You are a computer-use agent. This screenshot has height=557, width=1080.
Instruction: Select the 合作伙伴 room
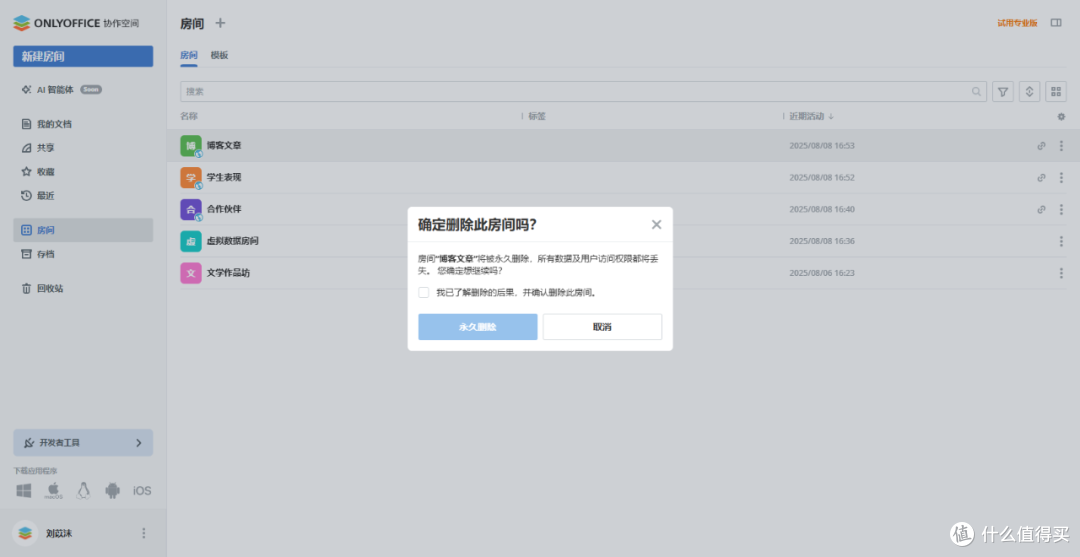pyautogui.click(x=224, y=209)
